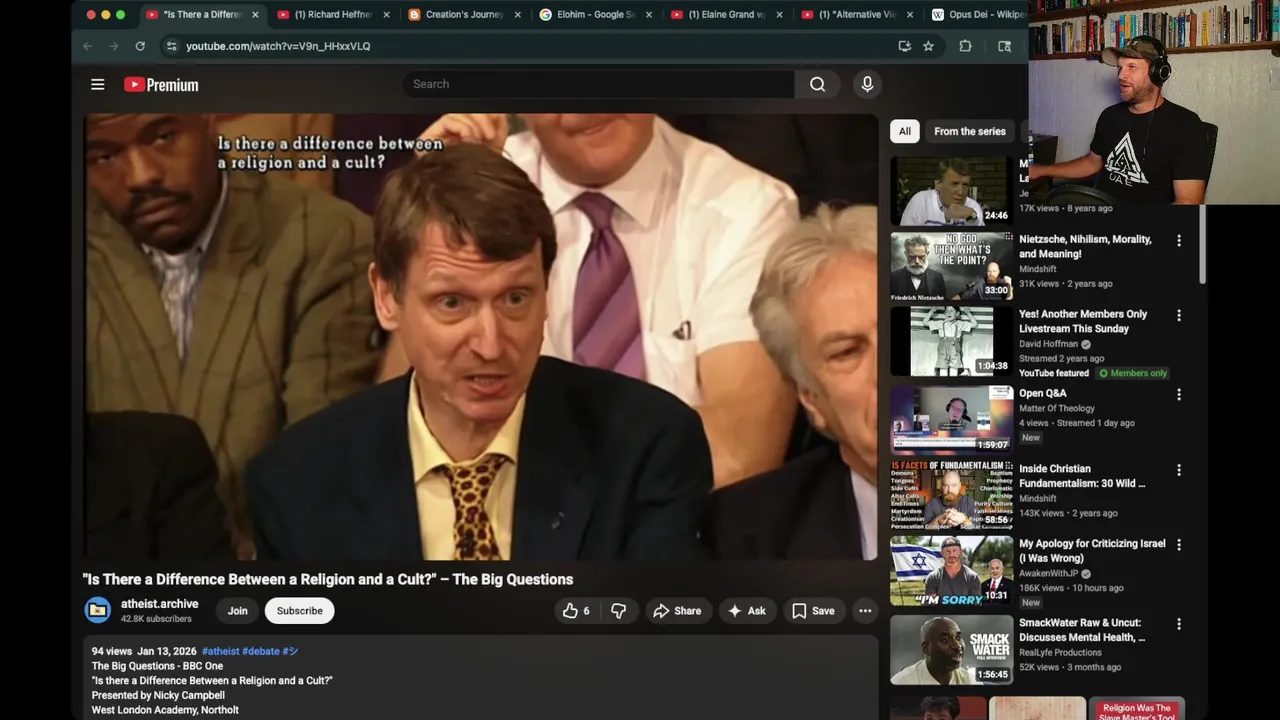Close the Elohim Google Search tab
This screenshot has width=1280, height=720.
648,15
